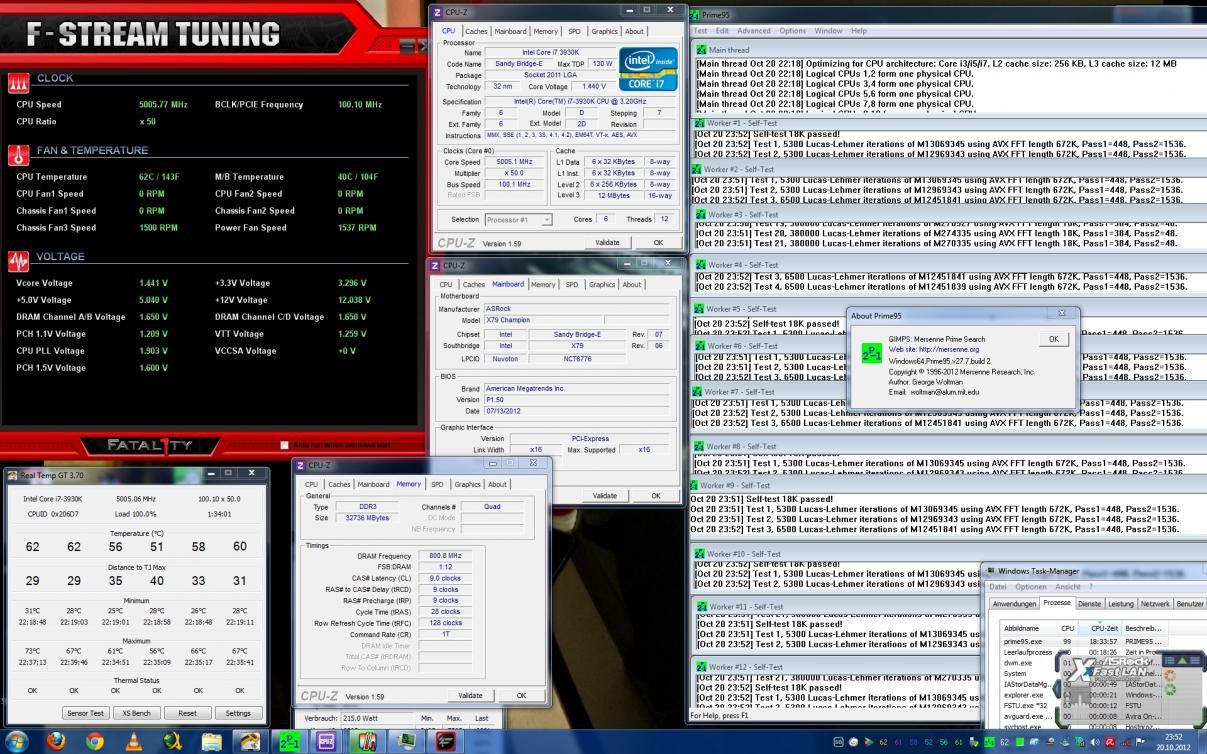Open Windows Explorer folder icon in taskbar
This screenshot has height=754, width=1207.
point(212,741)
